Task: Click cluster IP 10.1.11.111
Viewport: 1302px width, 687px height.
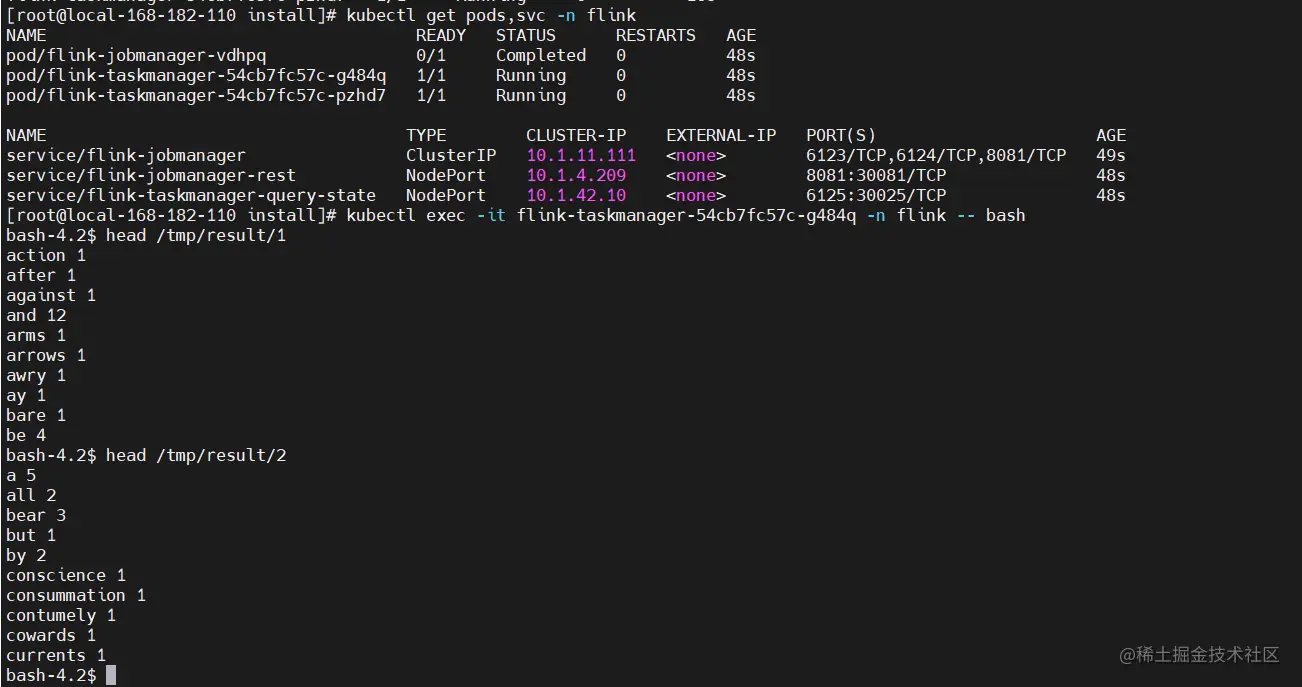Action: coord(581,156)
